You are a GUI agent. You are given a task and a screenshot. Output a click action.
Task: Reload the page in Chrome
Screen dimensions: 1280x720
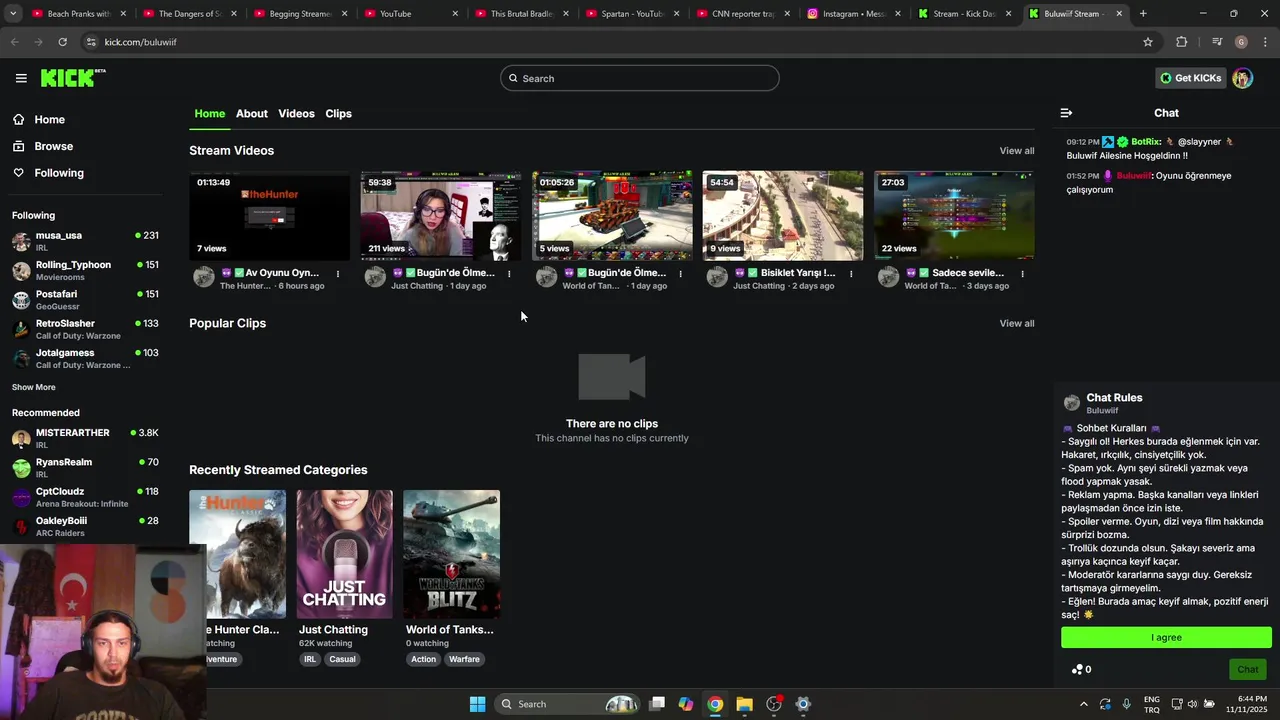tap(62, 42)
